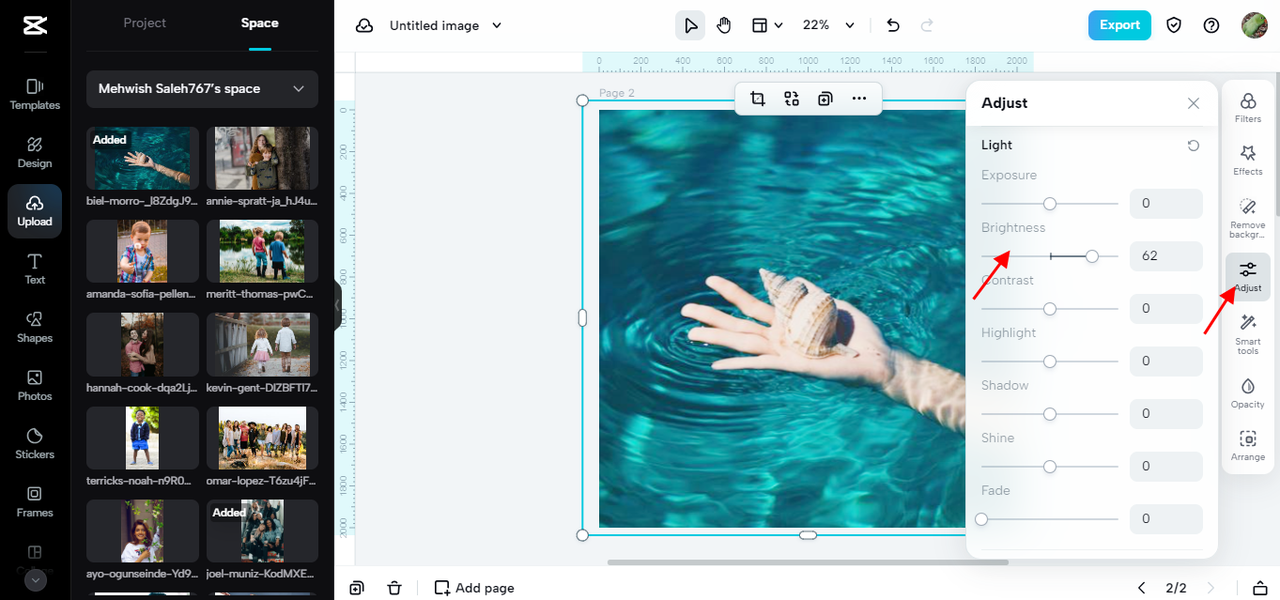Image resolution: width=1280 pixels, height=600 pixels.
Task: Select the kevin-gent image thumbnail
Action: click(263, 345)
